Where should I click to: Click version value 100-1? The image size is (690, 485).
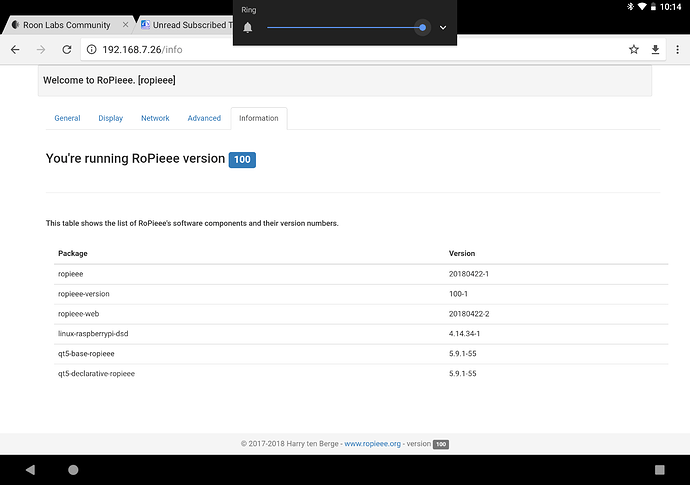click(458, 294)
